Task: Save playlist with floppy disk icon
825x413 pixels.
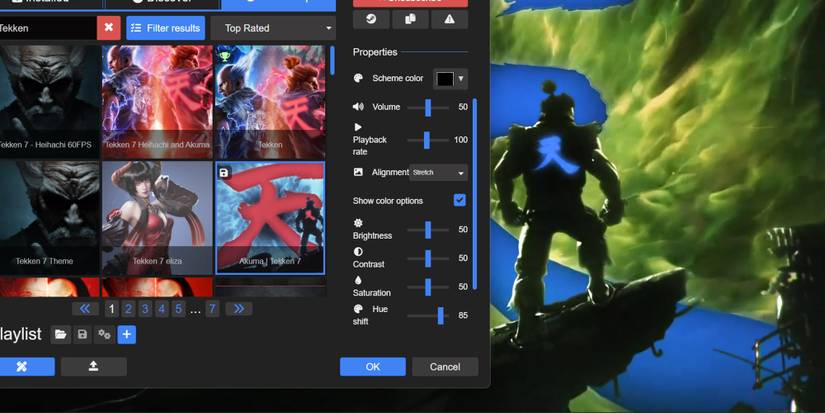Action: (82, 335)
